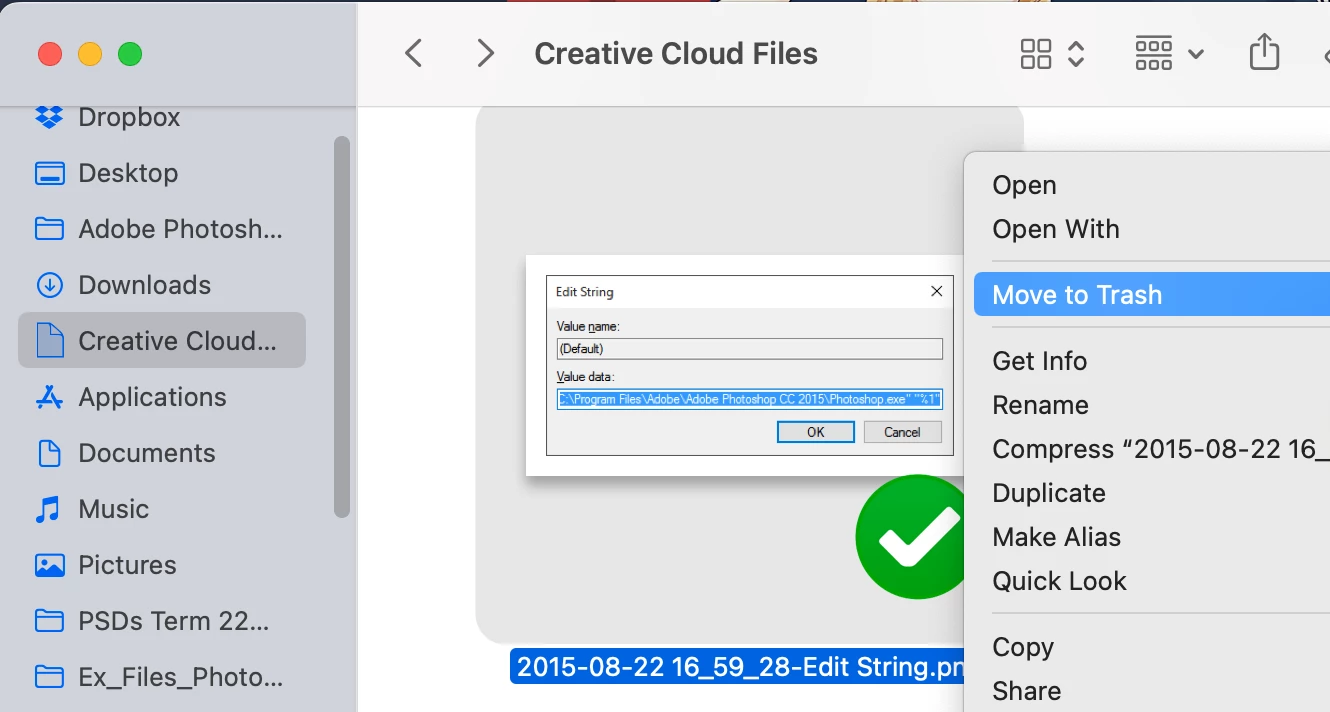The image size is (1330, 712).
Task: Open PSDs Term 22... folder label
Action: click(x=174, y=621)
